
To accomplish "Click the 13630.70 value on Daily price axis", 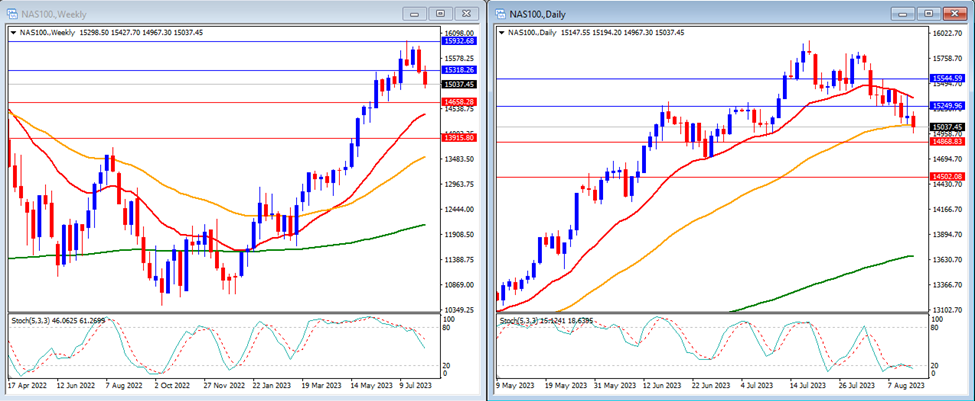I will pyautogui.click(x=949, y=260).
